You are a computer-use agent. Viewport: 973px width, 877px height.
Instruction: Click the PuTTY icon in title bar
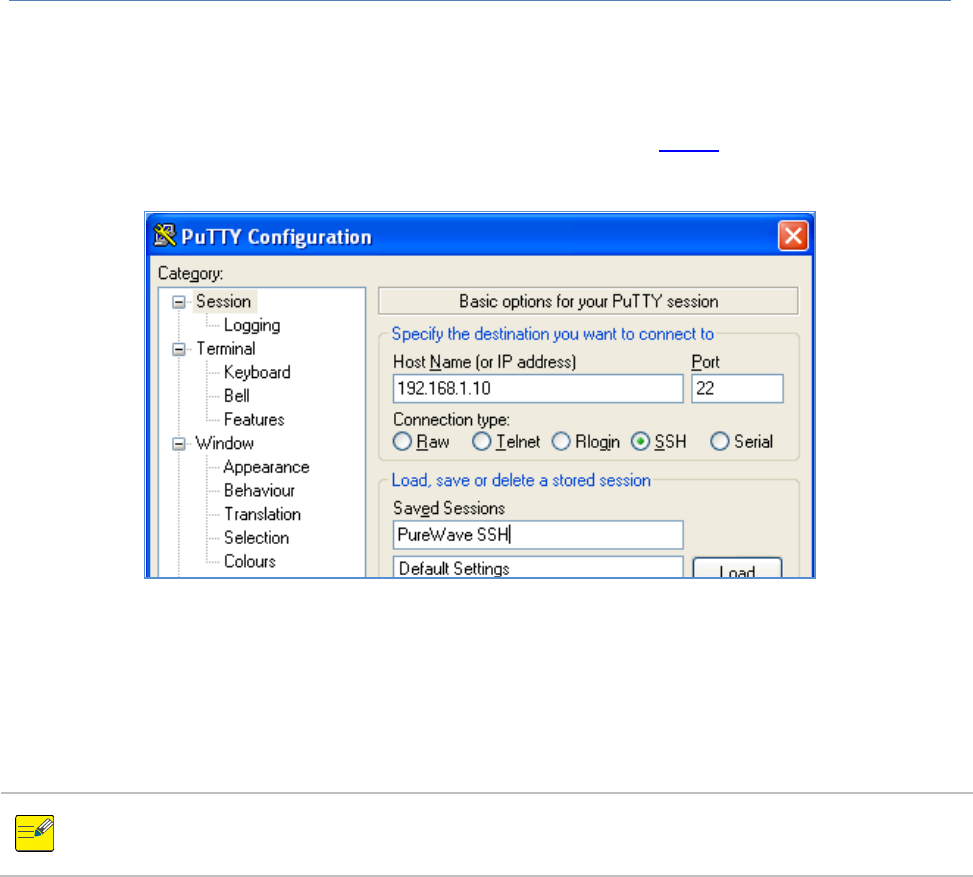point(165,236)
